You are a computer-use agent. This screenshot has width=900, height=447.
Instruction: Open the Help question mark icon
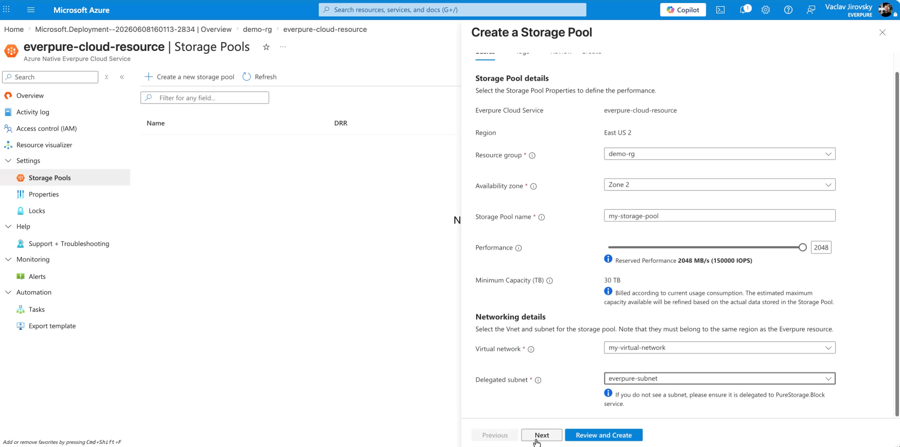[x=788, y=10]
